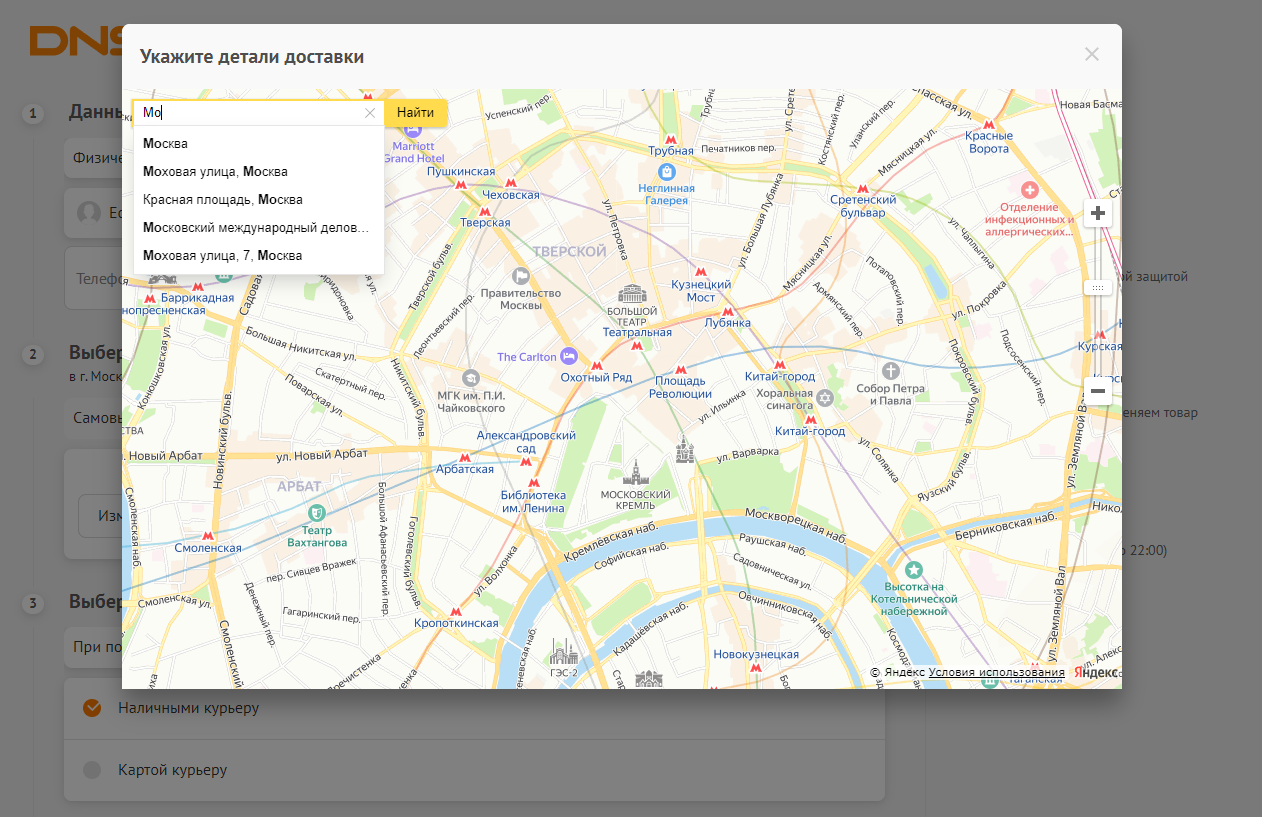1262x817 pixels.
Task: Click the Смоленская metro icon
Action: [208, 536]
